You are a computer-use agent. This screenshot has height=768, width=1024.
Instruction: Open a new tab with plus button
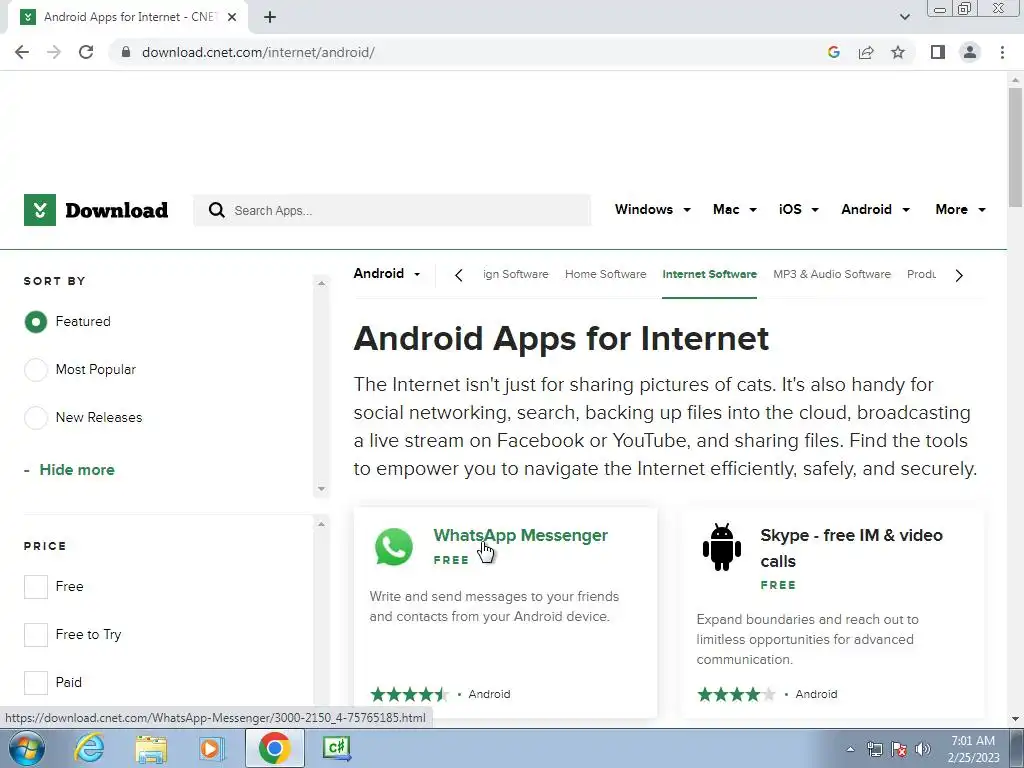point(270,17)
